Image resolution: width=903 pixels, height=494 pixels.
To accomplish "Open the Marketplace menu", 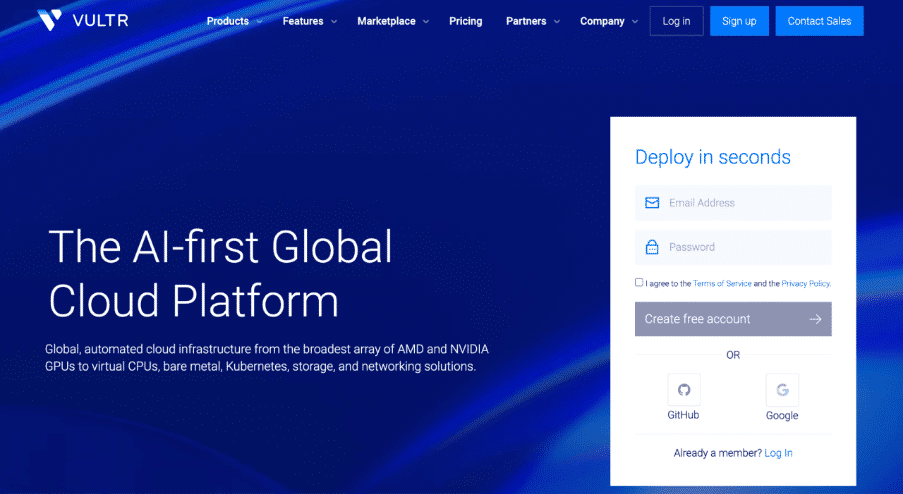I will tap(386, 21).
